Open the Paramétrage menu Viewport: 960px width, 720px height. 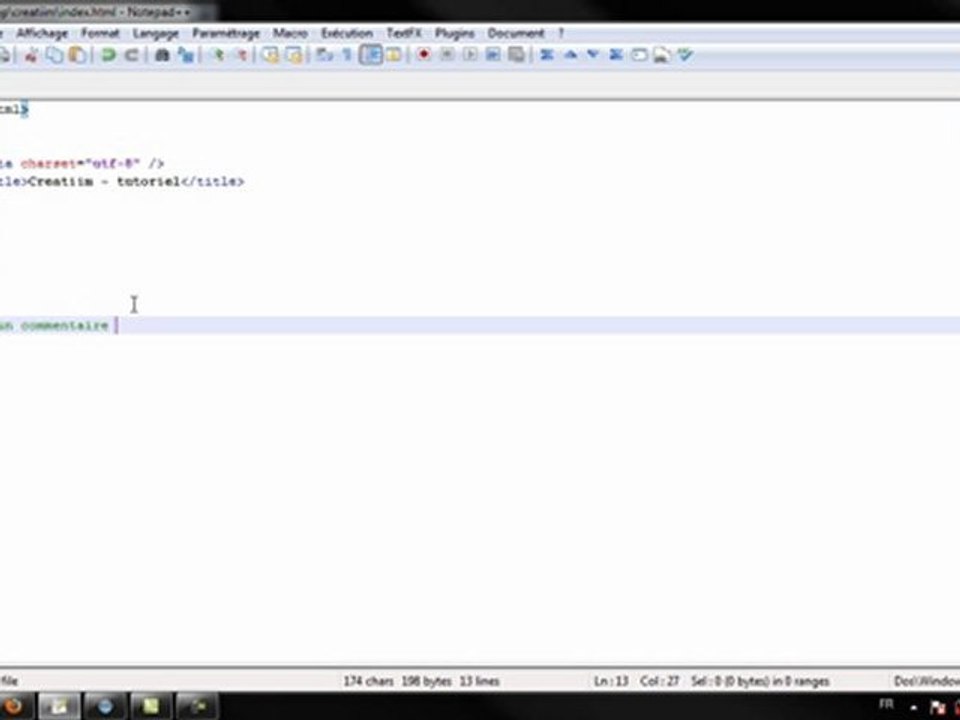pyautogui.click(x=226, y=33)
